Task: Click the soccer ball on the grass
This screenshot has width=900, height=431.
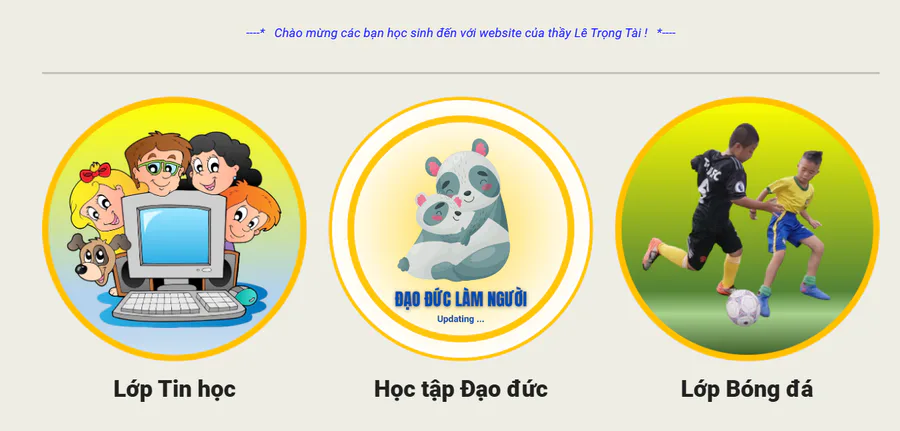Action: (743, 308)
